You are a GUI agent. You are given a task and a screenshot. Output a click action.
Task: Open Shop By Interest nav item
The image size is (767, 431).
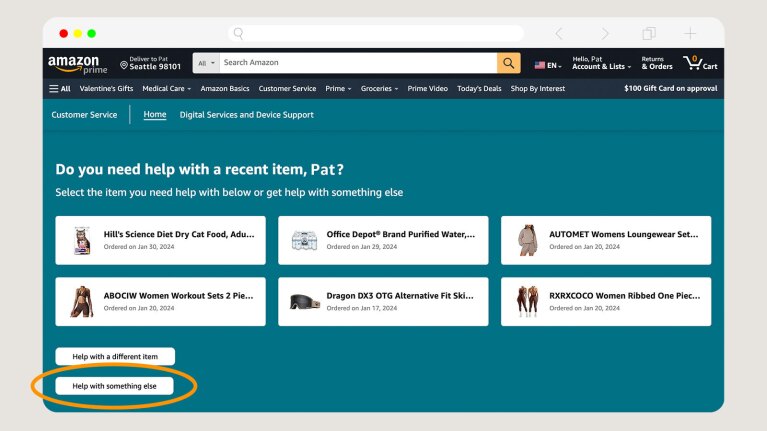538,89
